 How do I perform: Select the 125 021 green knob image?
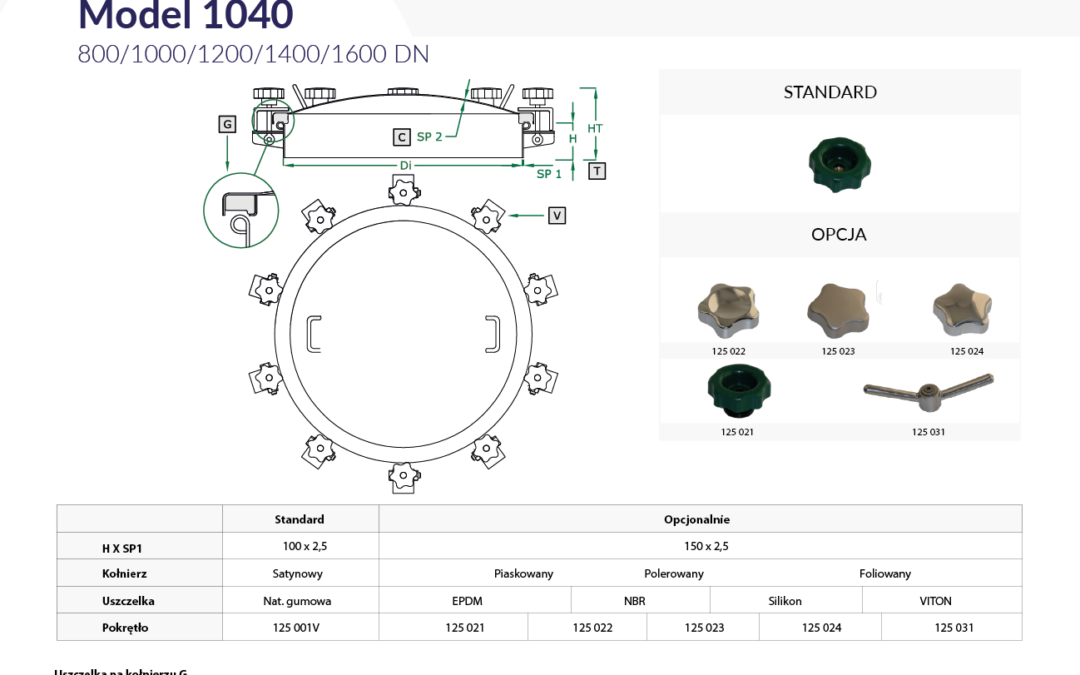coord(738,391)
